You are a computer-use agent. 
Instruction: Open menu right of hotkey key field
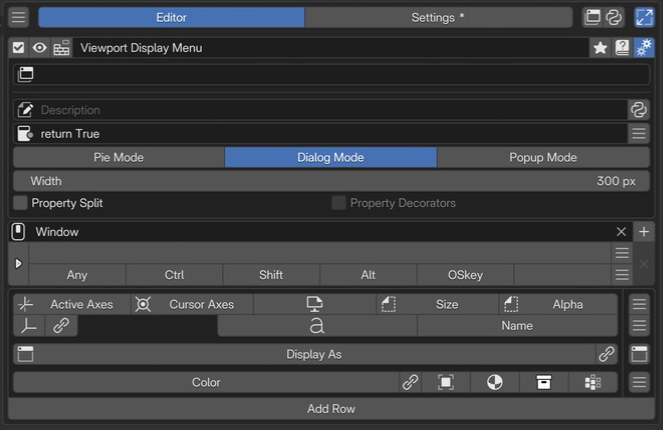tap(622, 253)
